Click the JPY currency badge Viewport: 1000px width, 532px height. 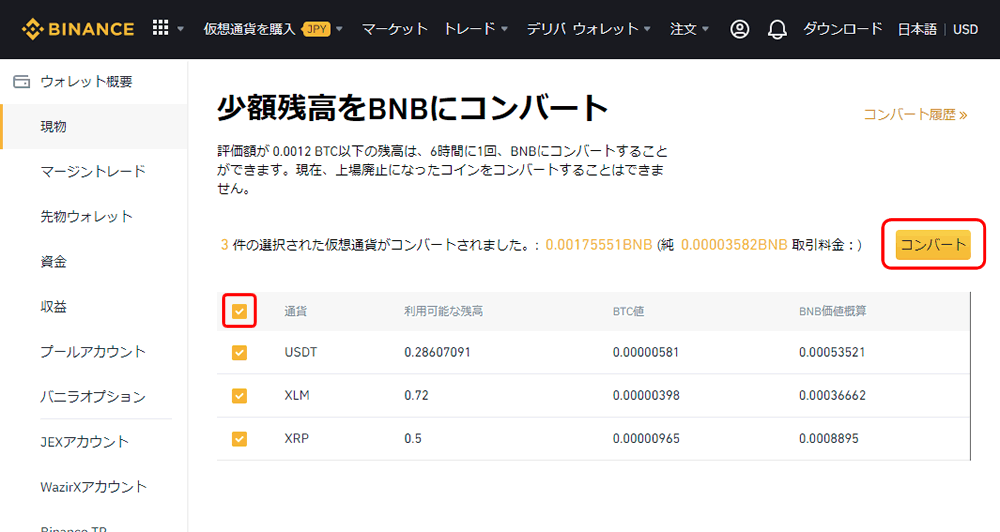coord(316,29)
